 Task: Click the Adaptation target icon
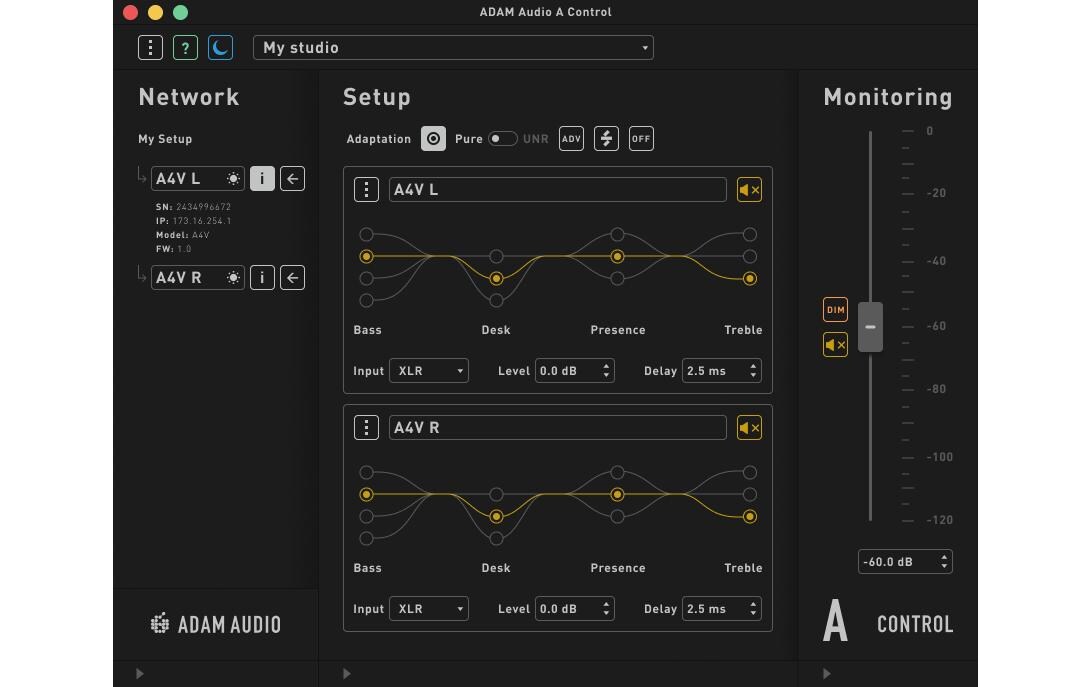click(x=433, y=139)
